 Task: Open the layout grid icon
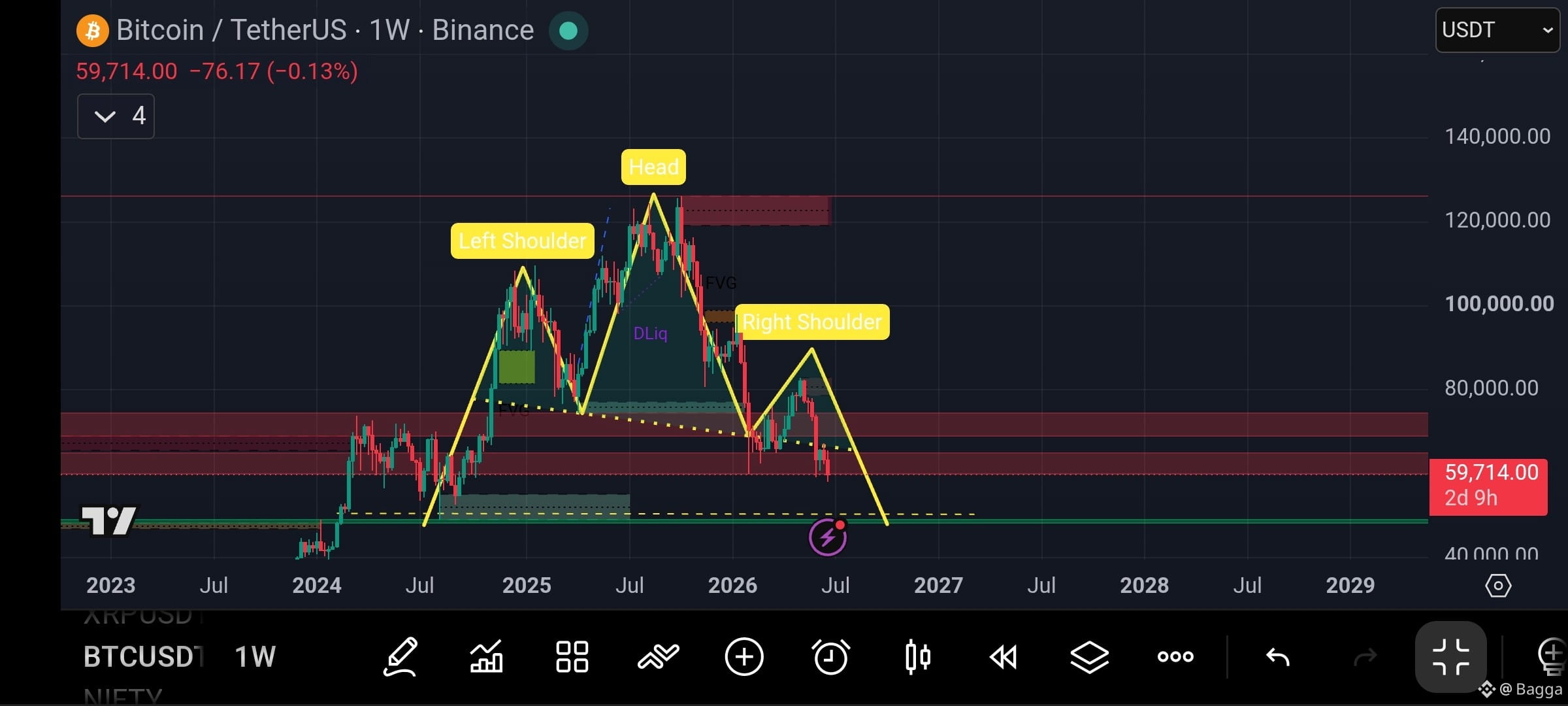(x=572, y=656)
